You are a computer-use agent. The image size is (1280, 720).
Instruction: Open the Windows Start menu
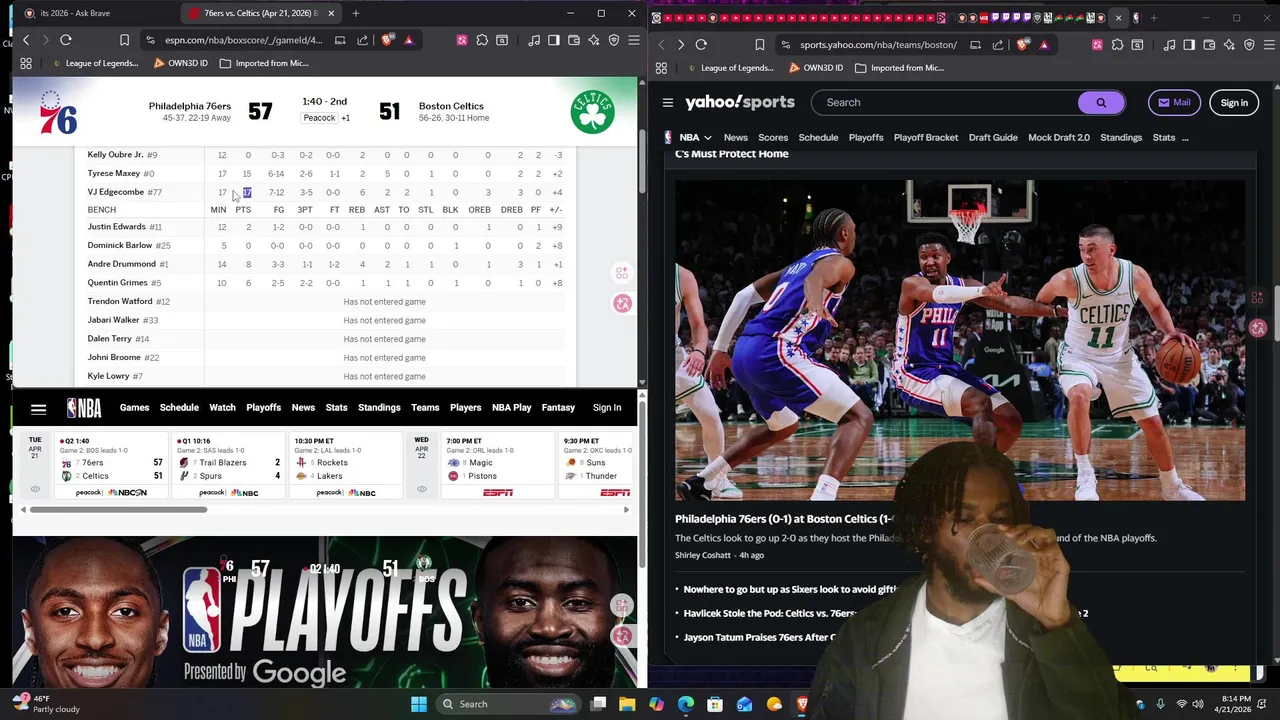point(419,704)
